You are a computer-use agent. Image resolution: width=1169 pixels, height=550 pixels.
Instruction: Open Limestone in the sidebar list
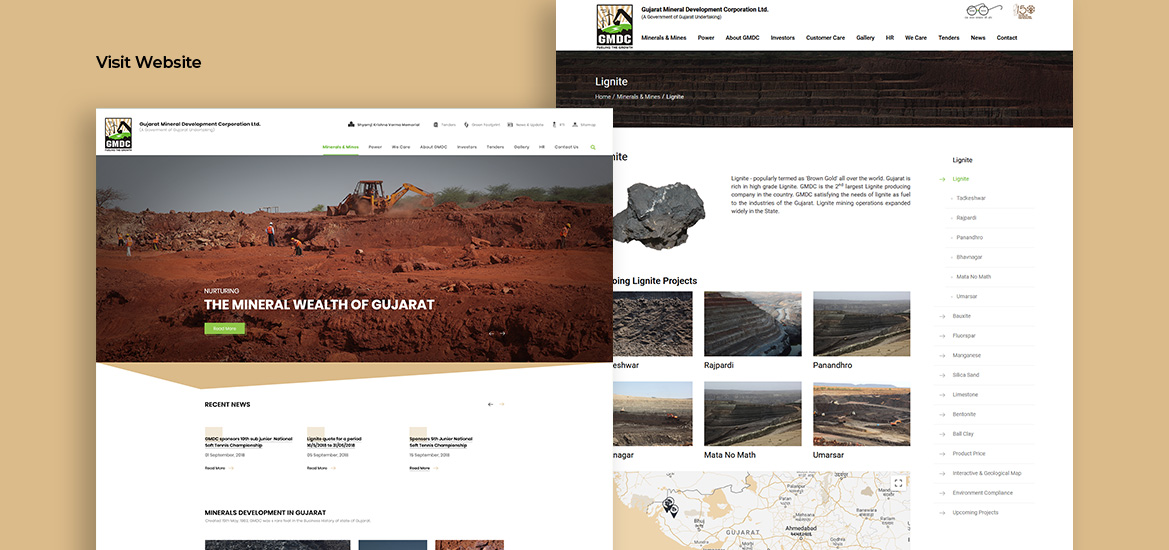(x=965, y=395)
